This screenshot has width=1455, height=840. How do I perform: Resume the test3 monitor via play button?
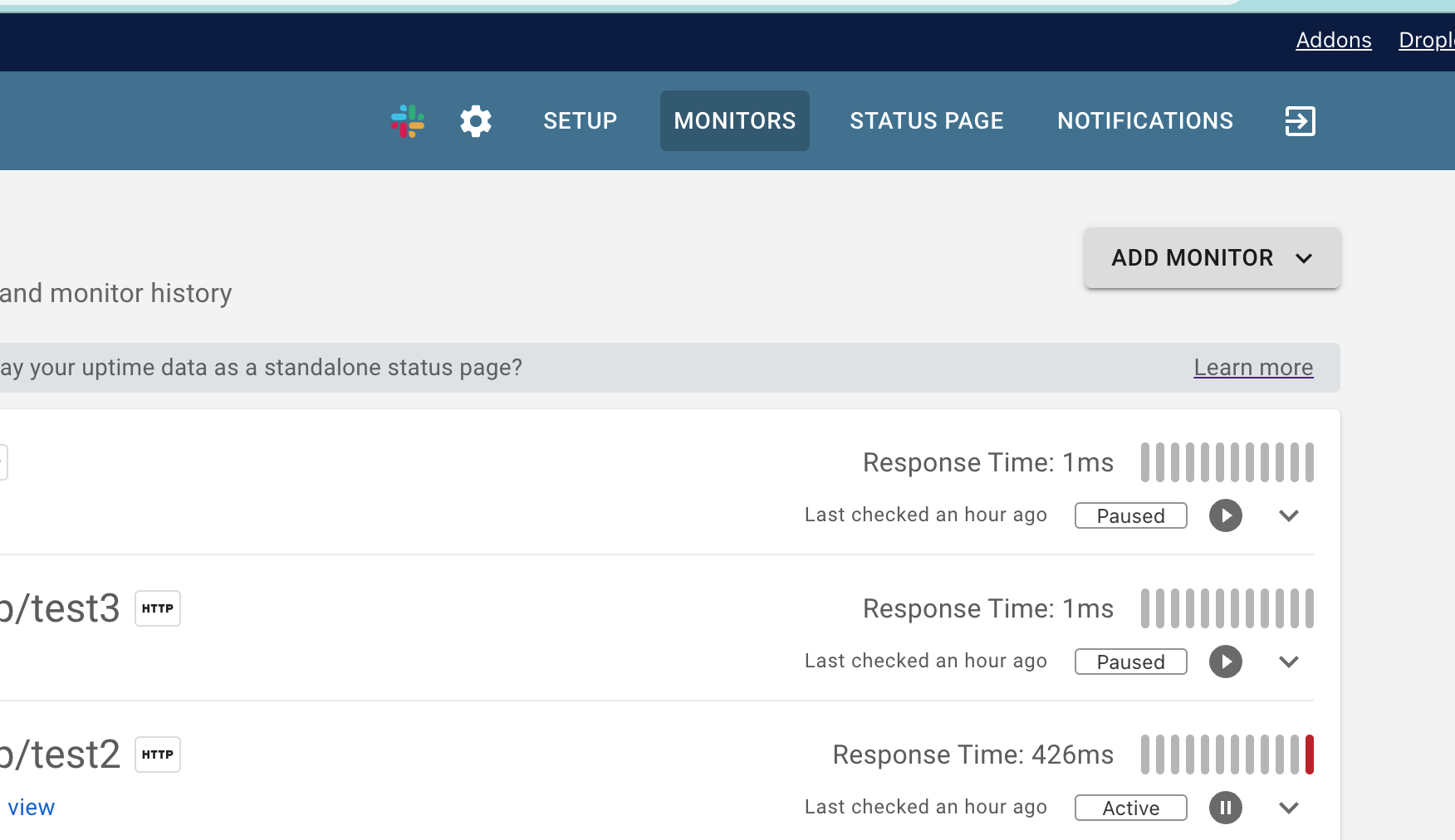(x=1225, y=662)
